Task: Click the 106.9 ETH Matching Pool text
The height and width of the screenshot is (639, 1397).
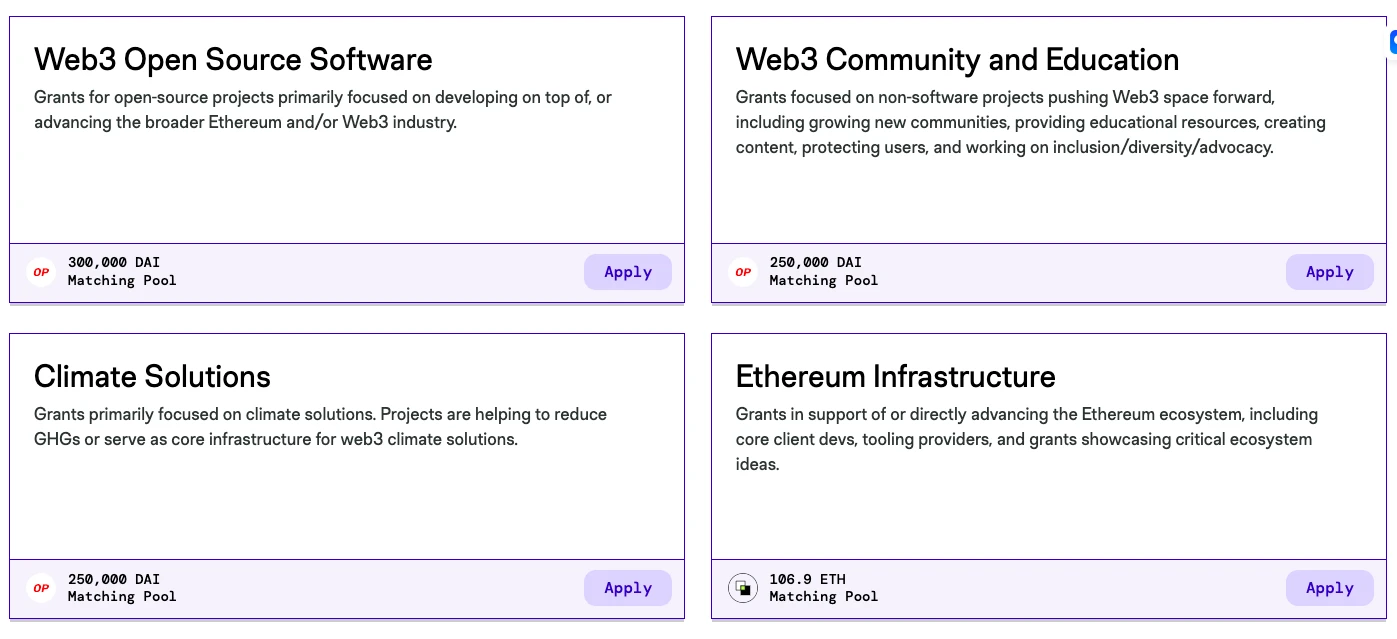Action: click(x=823, y=587)
